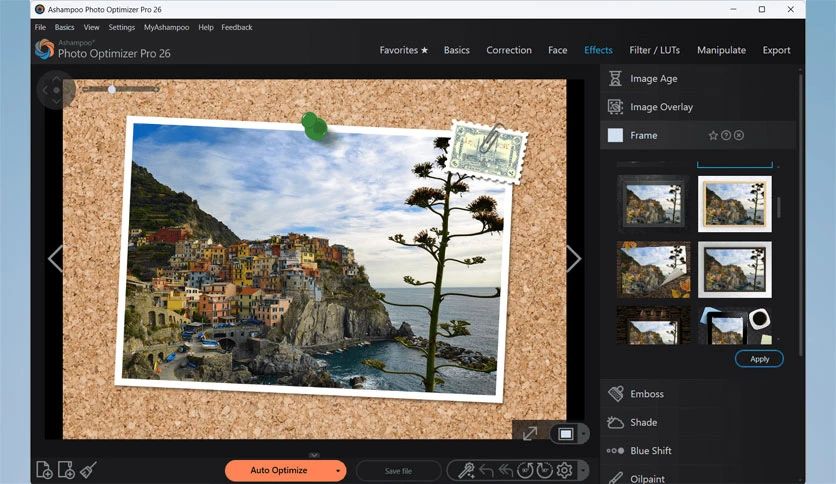Click the view mode rectangle icon
The width and height of the screenshot is (836, 484).
point(566,434)
